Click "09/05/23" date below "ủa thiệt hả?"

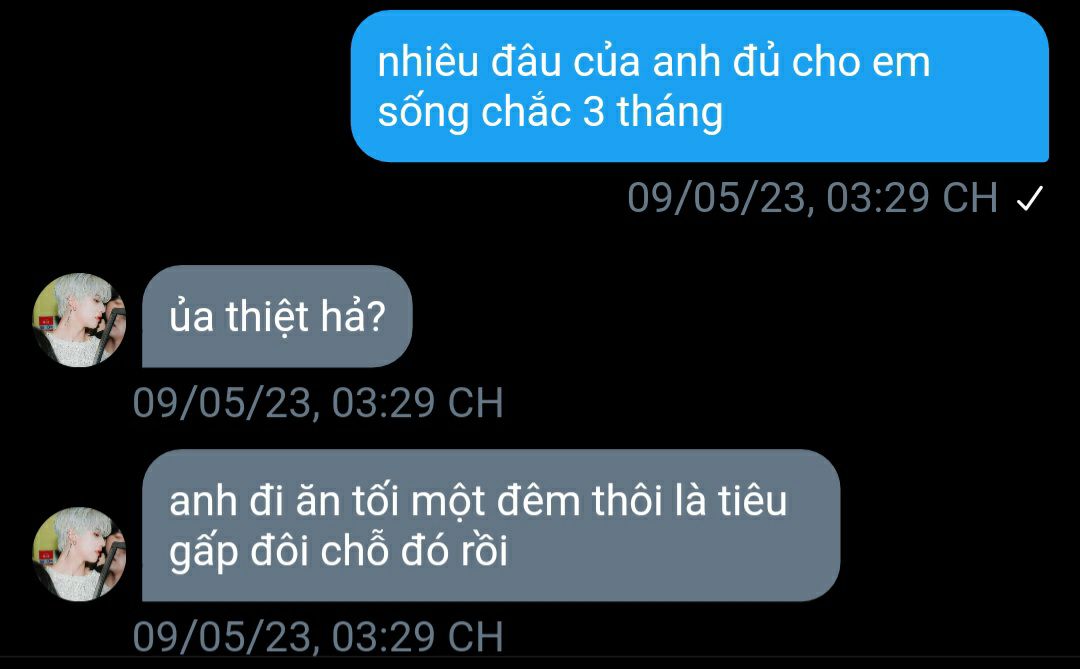[222, 402]
